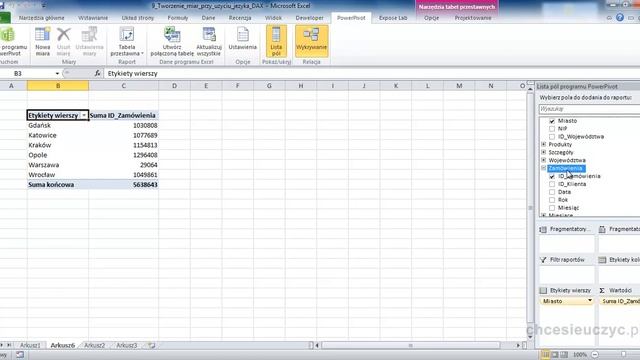
Task: Click the insert function fx icon
Action: pos(97,73)
